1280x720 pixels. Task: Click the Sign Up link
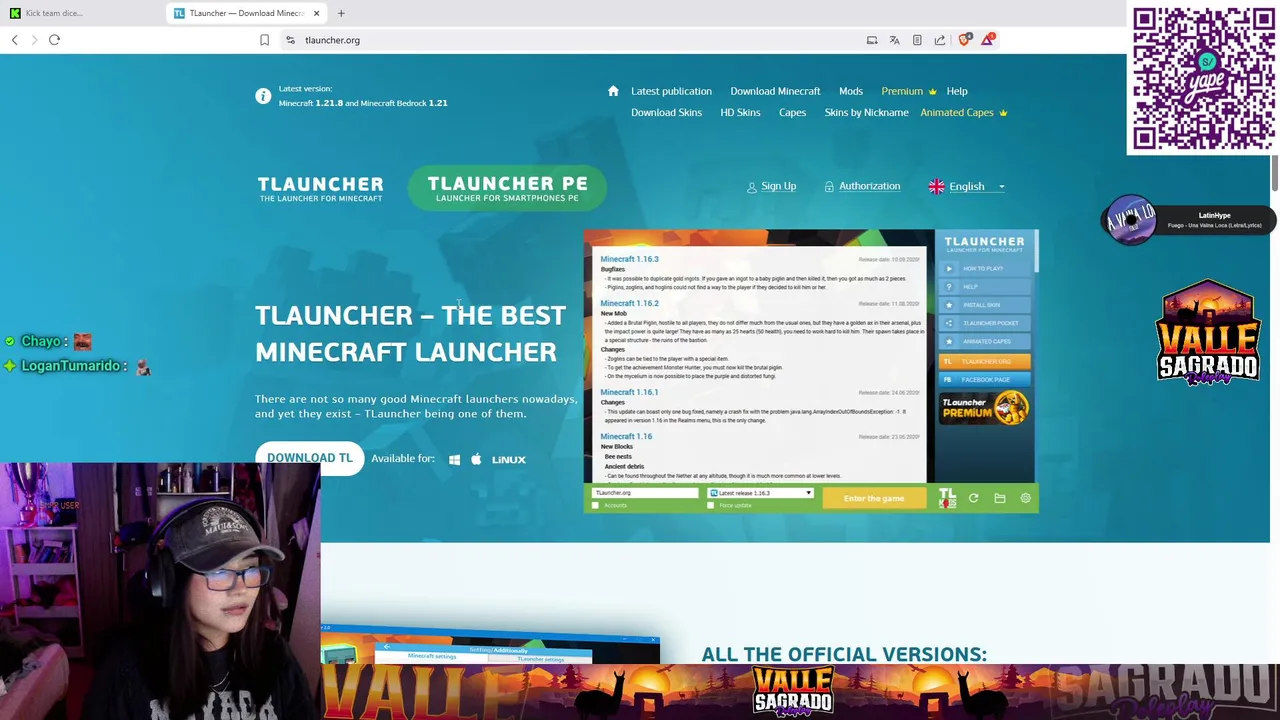click(x=778, y=186)
